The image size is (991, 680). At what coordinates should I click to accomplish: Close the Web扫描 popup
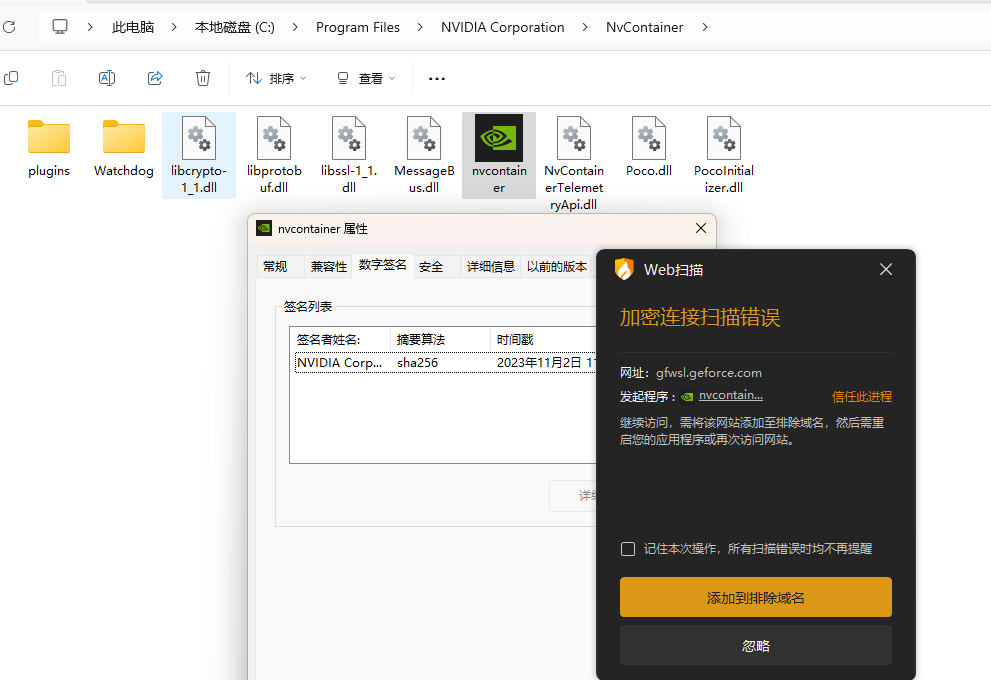point(886,269)
